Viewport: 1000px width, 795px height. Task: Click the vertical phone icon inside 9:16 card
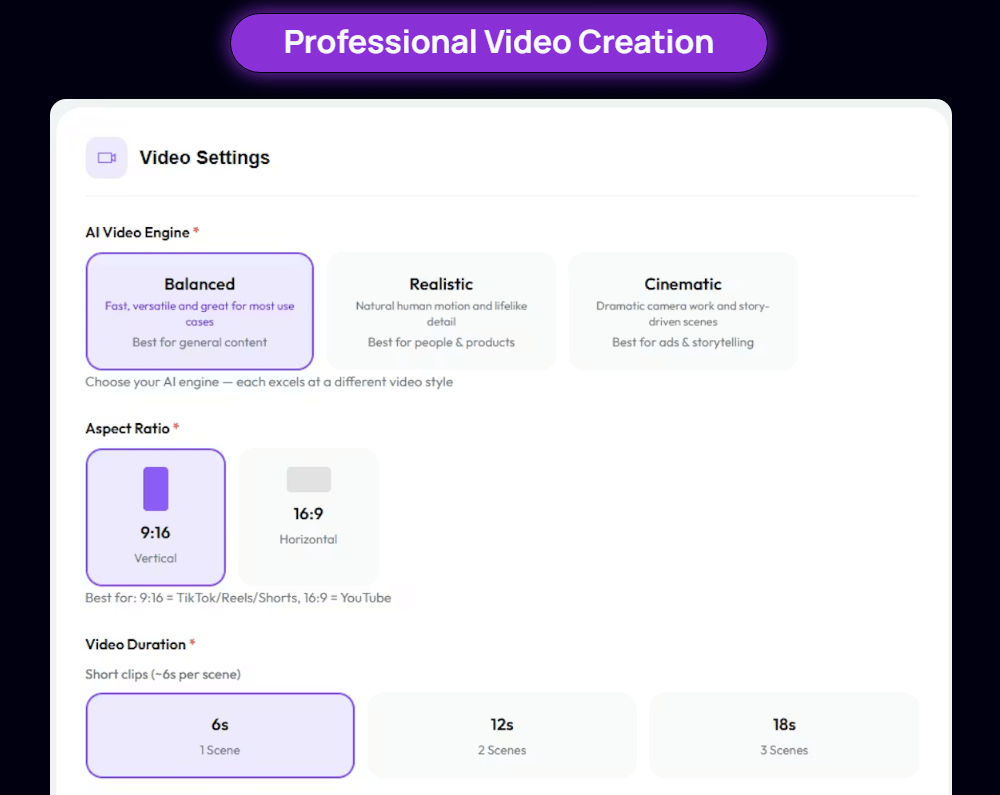pyautogui.click(x=155, y=490)
